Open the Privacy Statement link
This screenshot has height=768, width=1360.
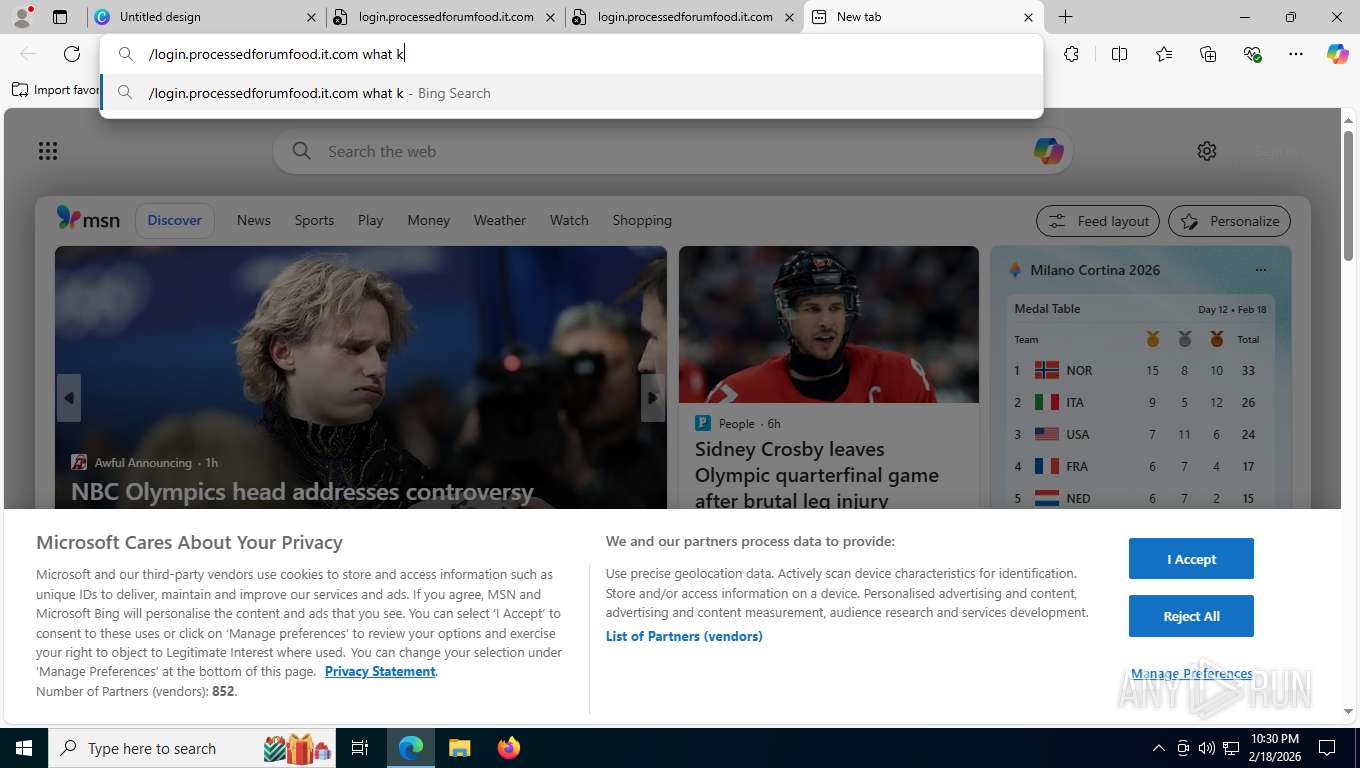(380, 671)
